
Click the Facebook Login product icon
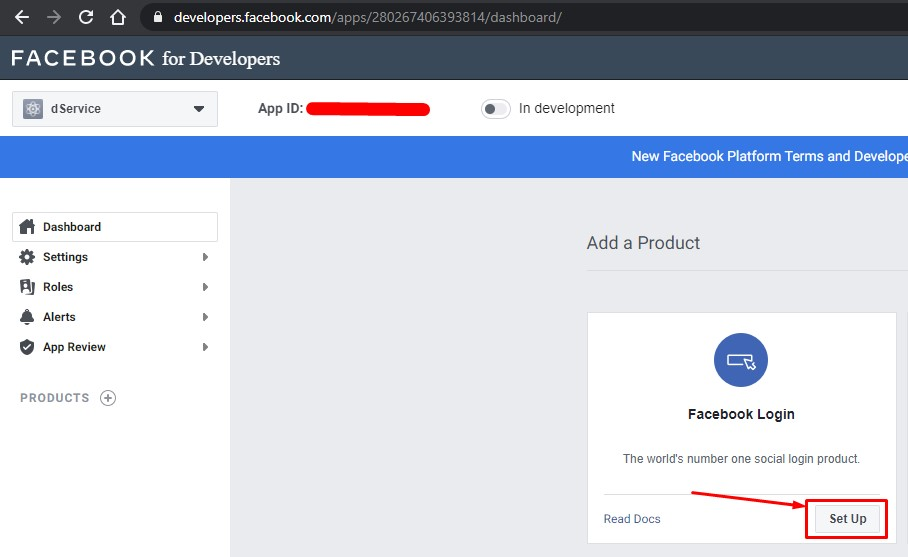click(741, 360)
